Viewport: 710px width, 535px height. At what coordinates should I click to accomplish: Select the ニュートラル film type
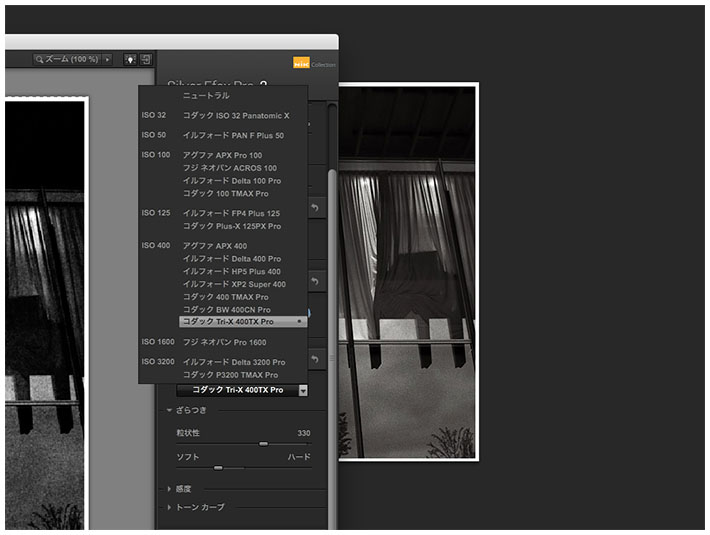pos(206,96)
